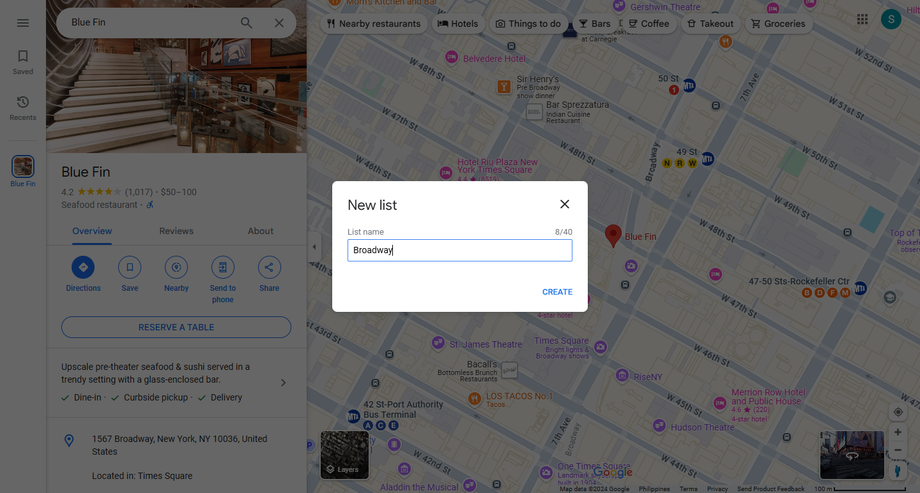Click the Times Square camera marker

600,347
